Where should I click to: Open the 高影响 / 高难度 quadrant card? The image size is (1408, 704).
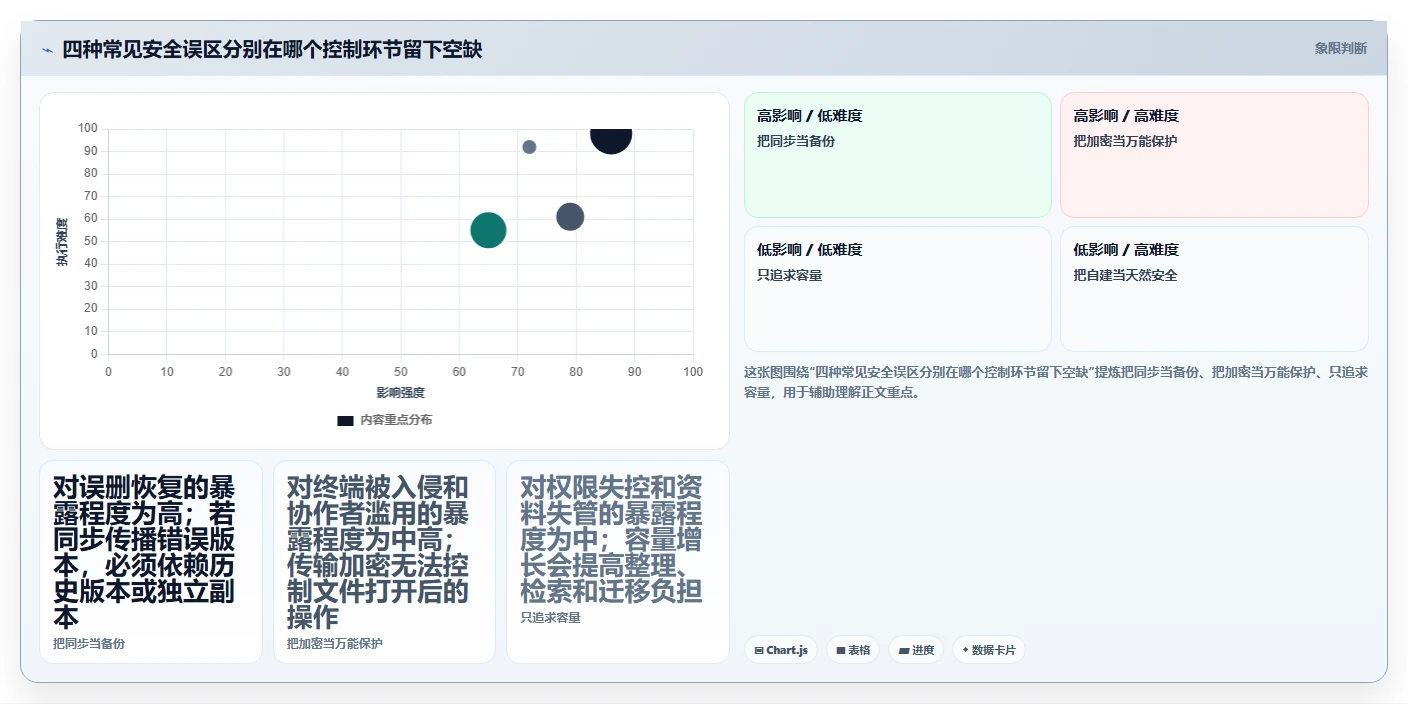click(x=1214, y=155)
